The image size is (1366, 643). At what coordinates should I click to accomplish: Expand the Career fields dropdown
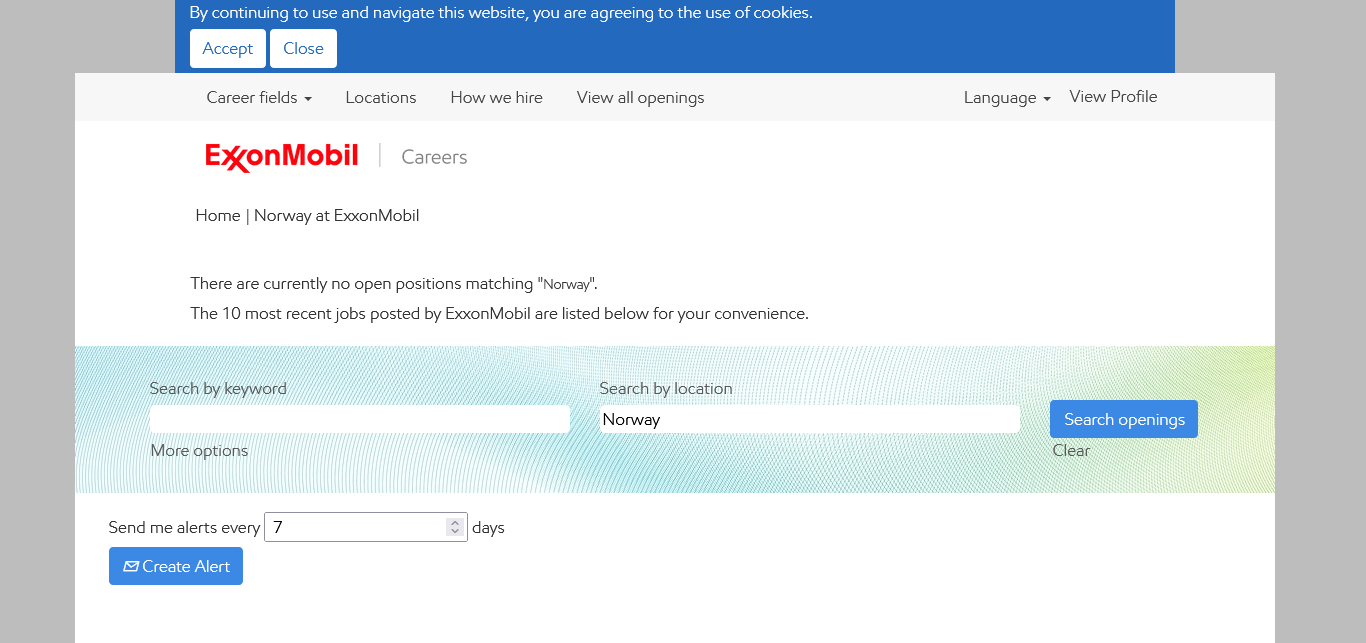click(x=259, y=97)
